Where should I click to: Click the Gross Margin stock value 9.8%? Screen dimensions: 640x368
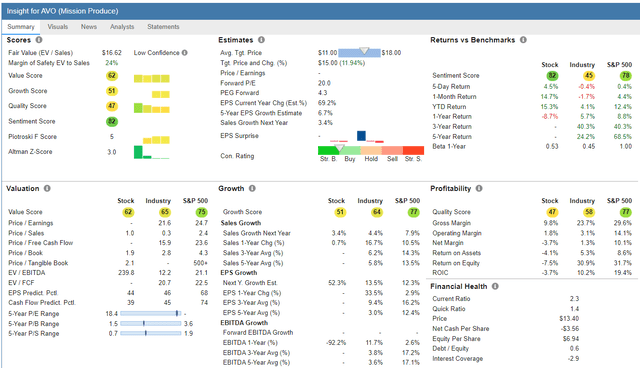pyautogui.click(x=551, y=223)
